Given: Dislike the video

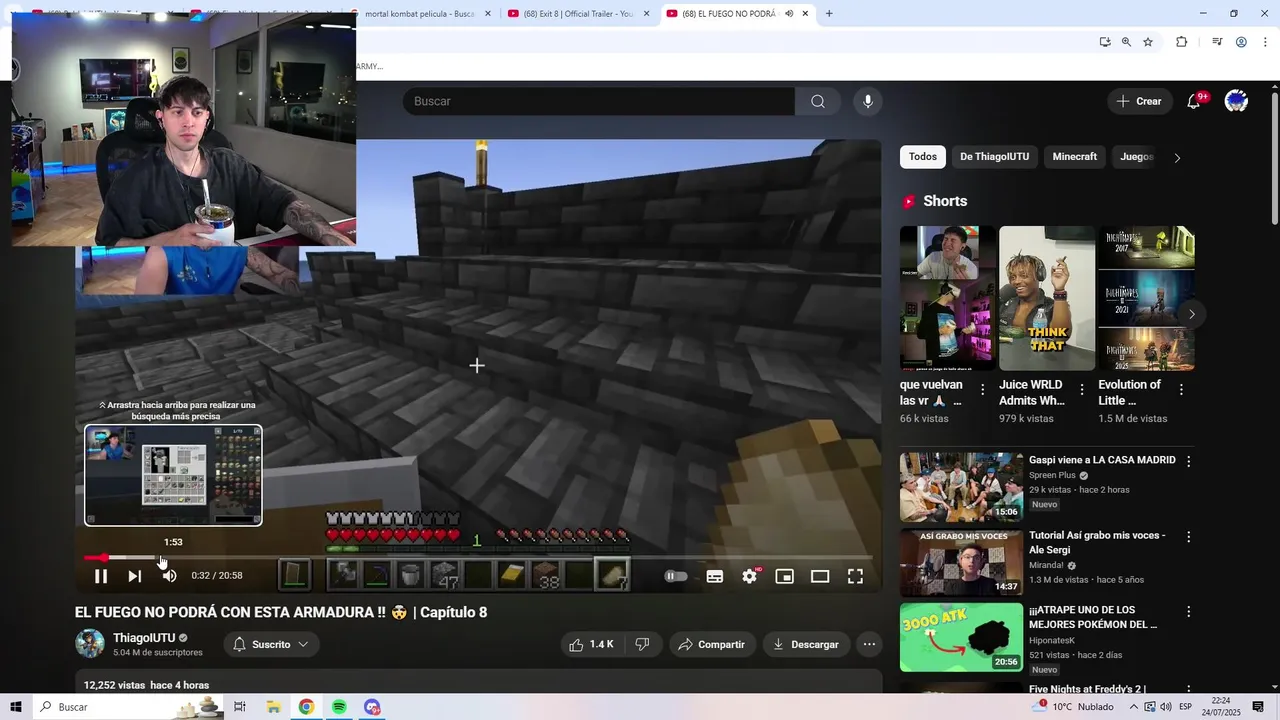Looking at the screenshot, I should pos(642,645).
